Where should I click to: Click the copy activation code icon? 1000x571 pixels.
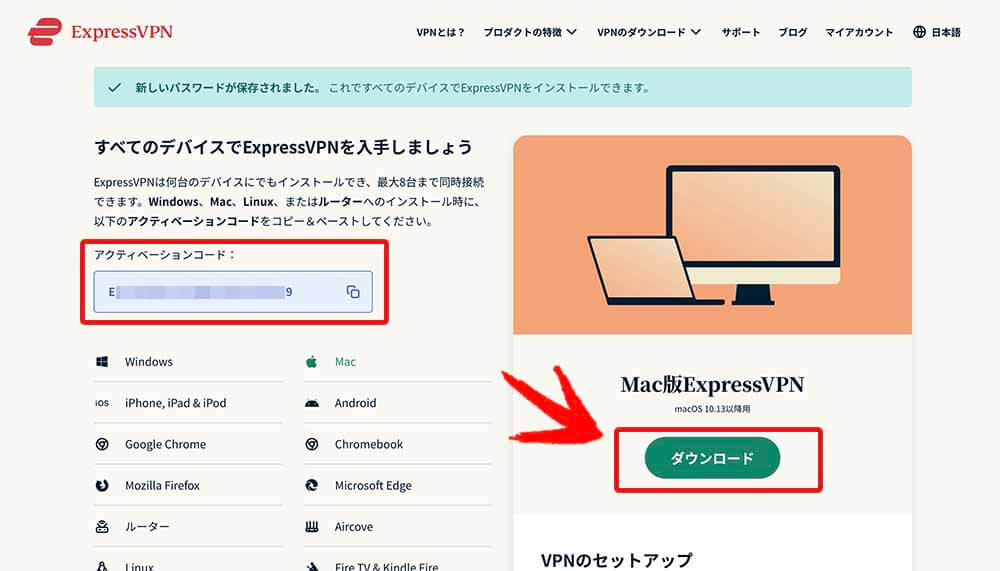tap(353, 292)
